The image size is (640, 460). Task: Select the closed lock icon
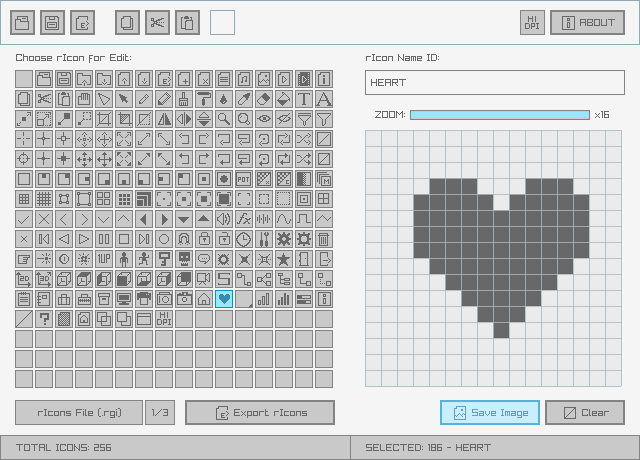204,239
